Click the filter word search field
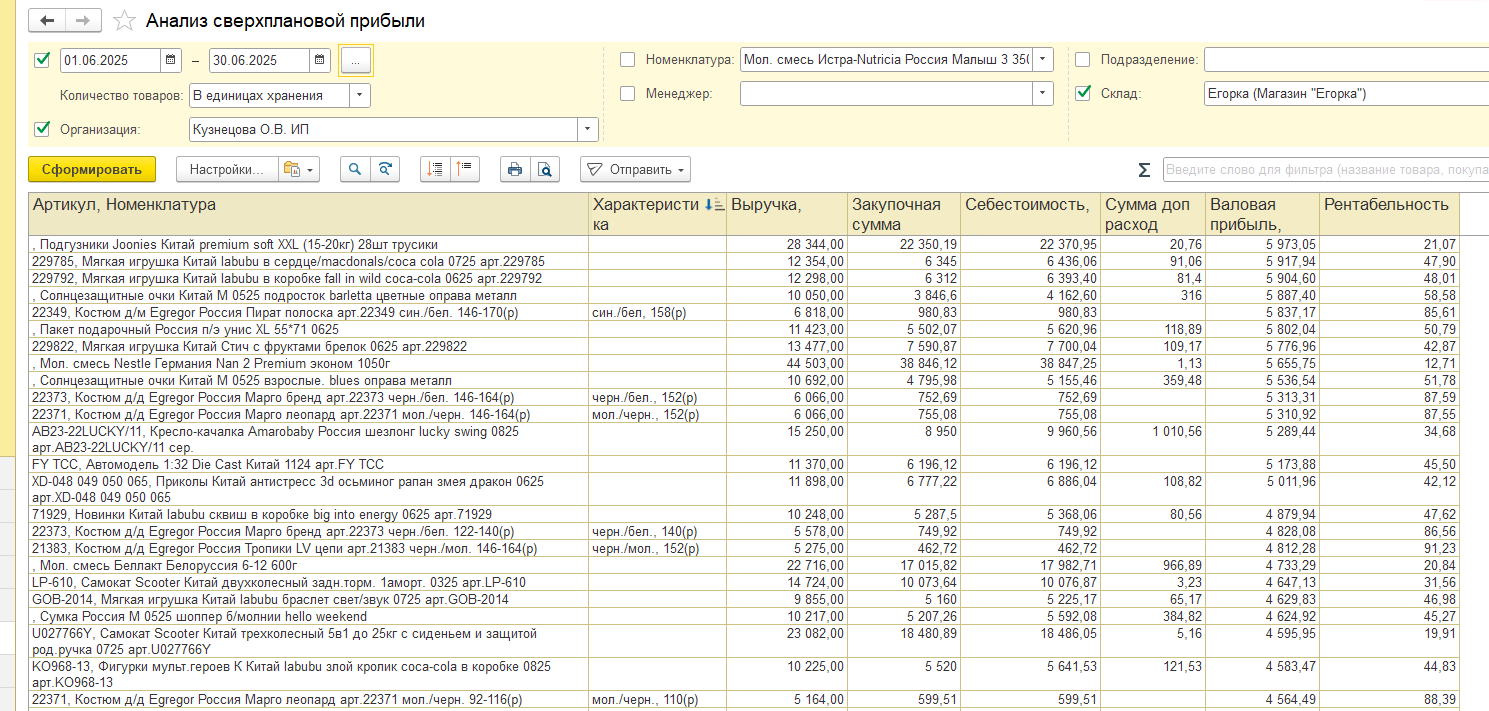Image resolution: width=1489 pixels, height=711 pixels. [x=1325, y=169]
